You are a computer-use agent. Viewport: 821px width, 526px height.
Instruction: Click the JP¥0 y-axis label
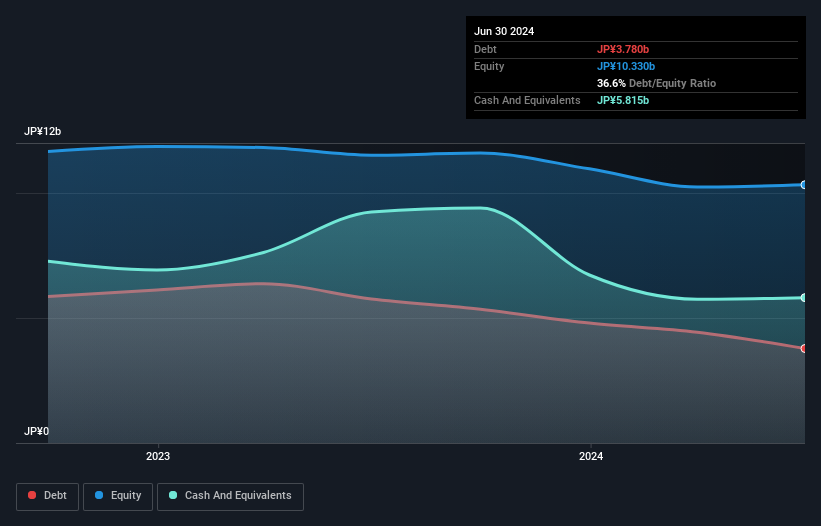pyautogui.click(x=36, y=431)
